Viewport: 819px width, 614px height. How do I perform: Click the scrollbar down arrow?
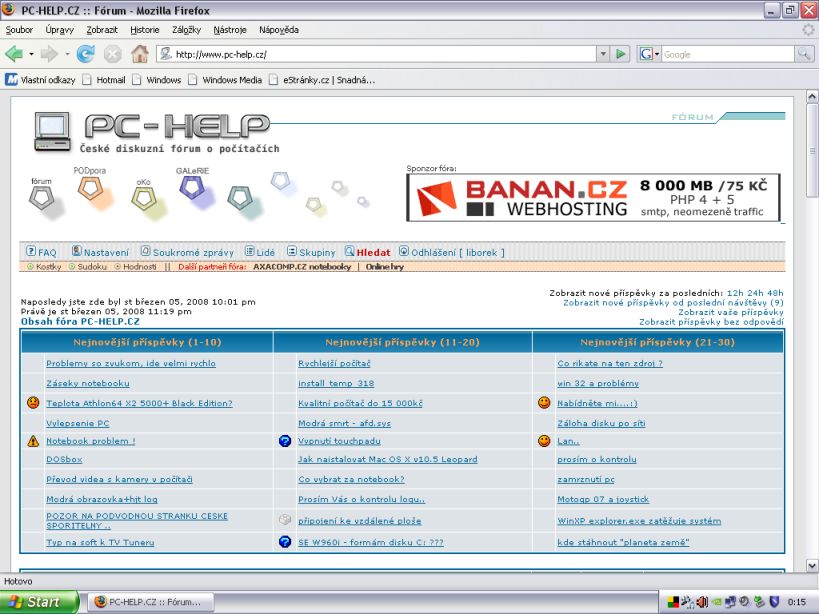coord(812,565)
